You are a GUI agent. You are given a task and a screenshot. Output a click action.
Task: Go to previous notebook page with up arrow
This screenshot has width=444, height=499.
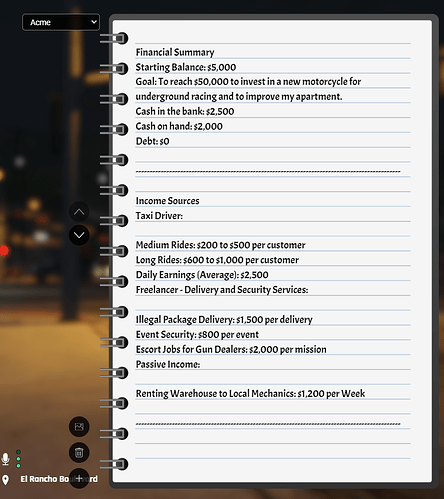coord(79,212)
